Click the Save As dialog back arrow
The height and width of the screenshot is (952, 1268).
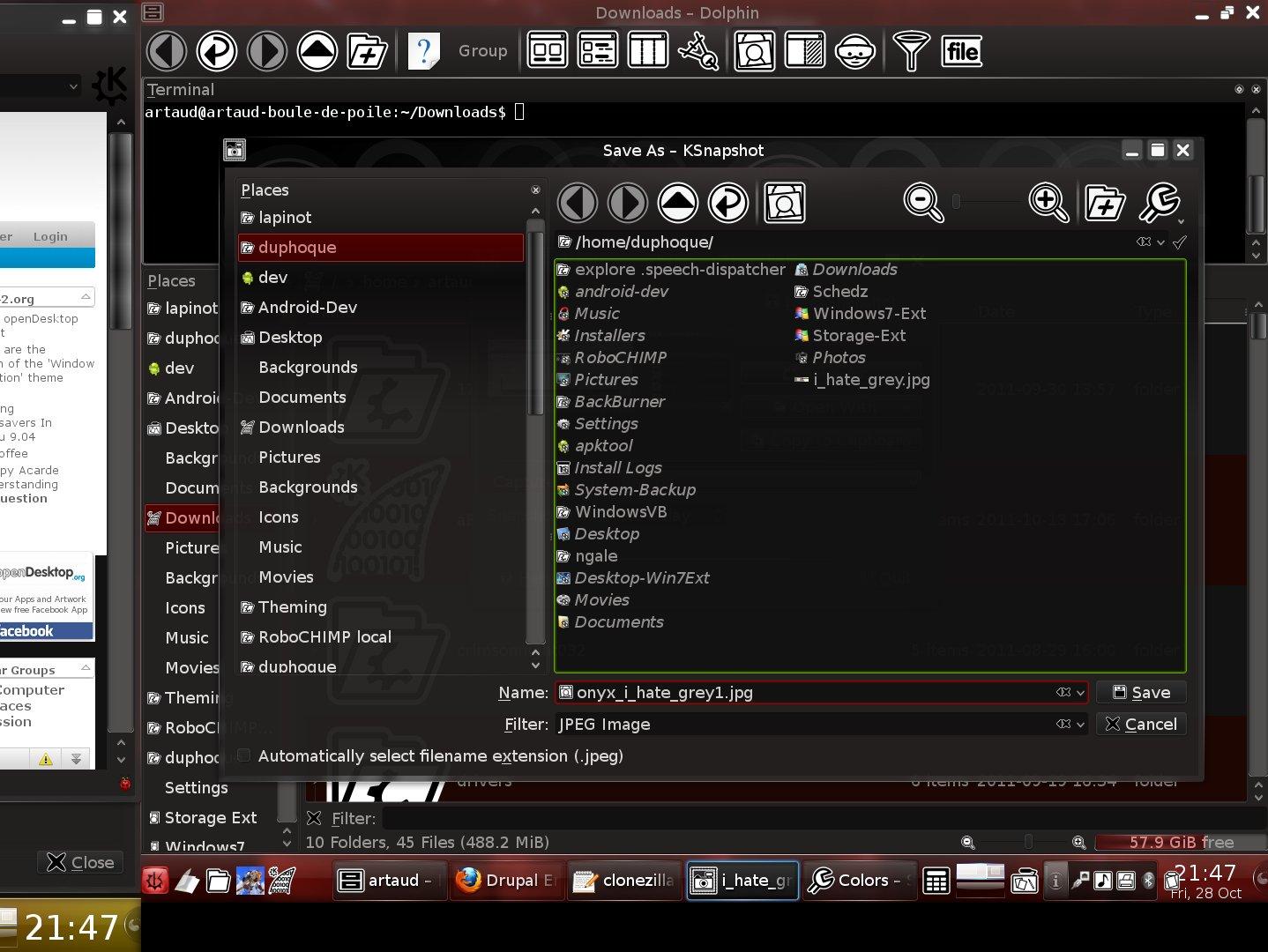(578, 203)
